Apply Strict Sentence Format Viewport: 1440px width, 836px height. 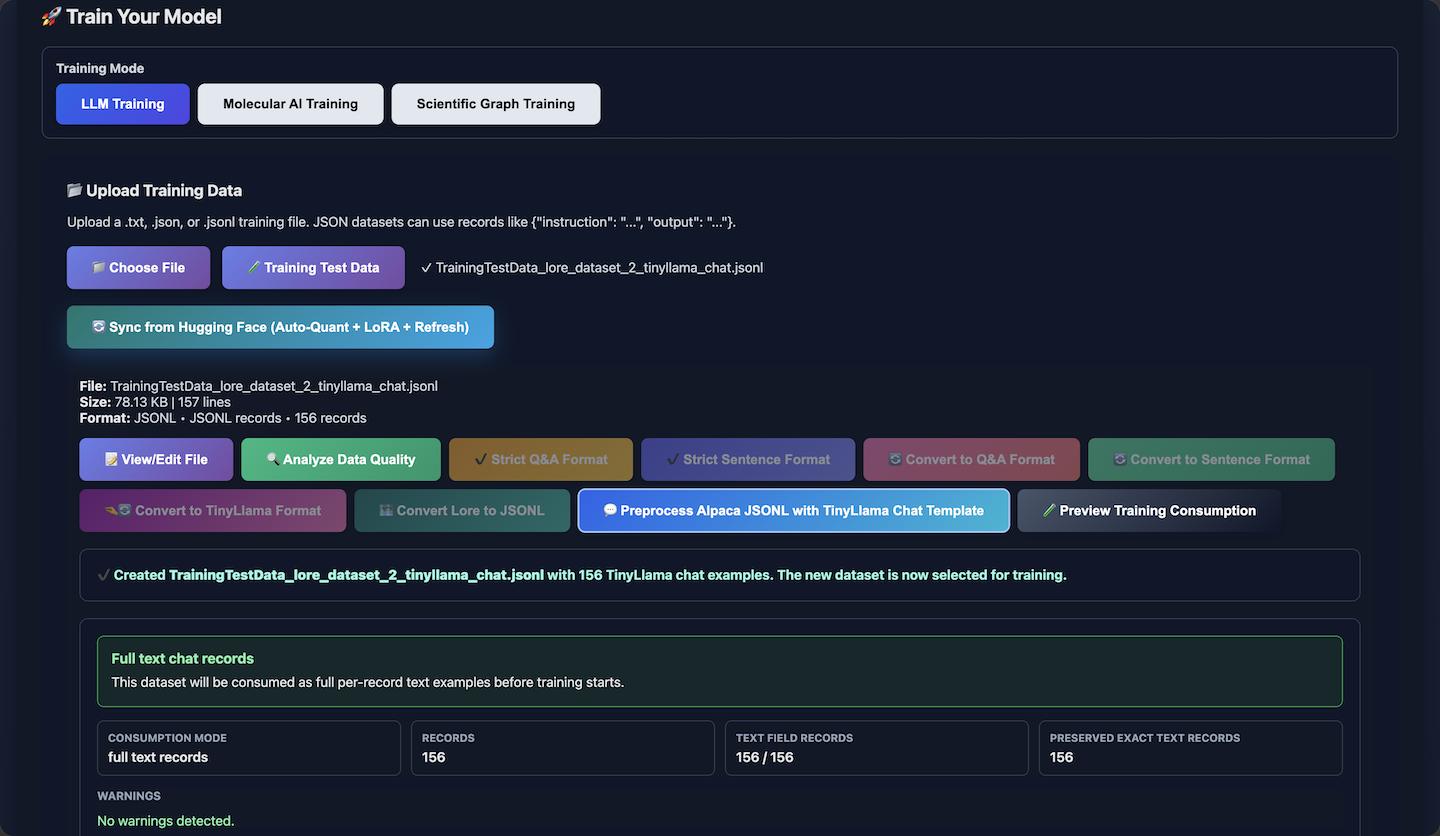coord(748,460)
